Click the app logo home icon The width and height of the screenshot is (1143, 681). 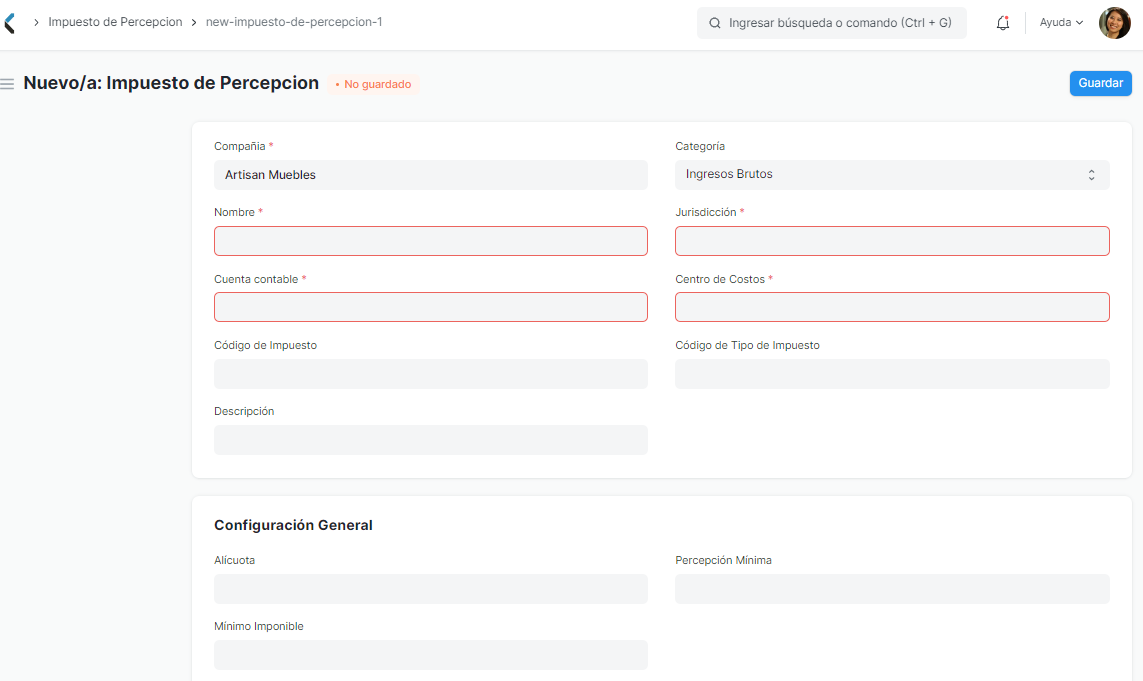tap(9, 23)
